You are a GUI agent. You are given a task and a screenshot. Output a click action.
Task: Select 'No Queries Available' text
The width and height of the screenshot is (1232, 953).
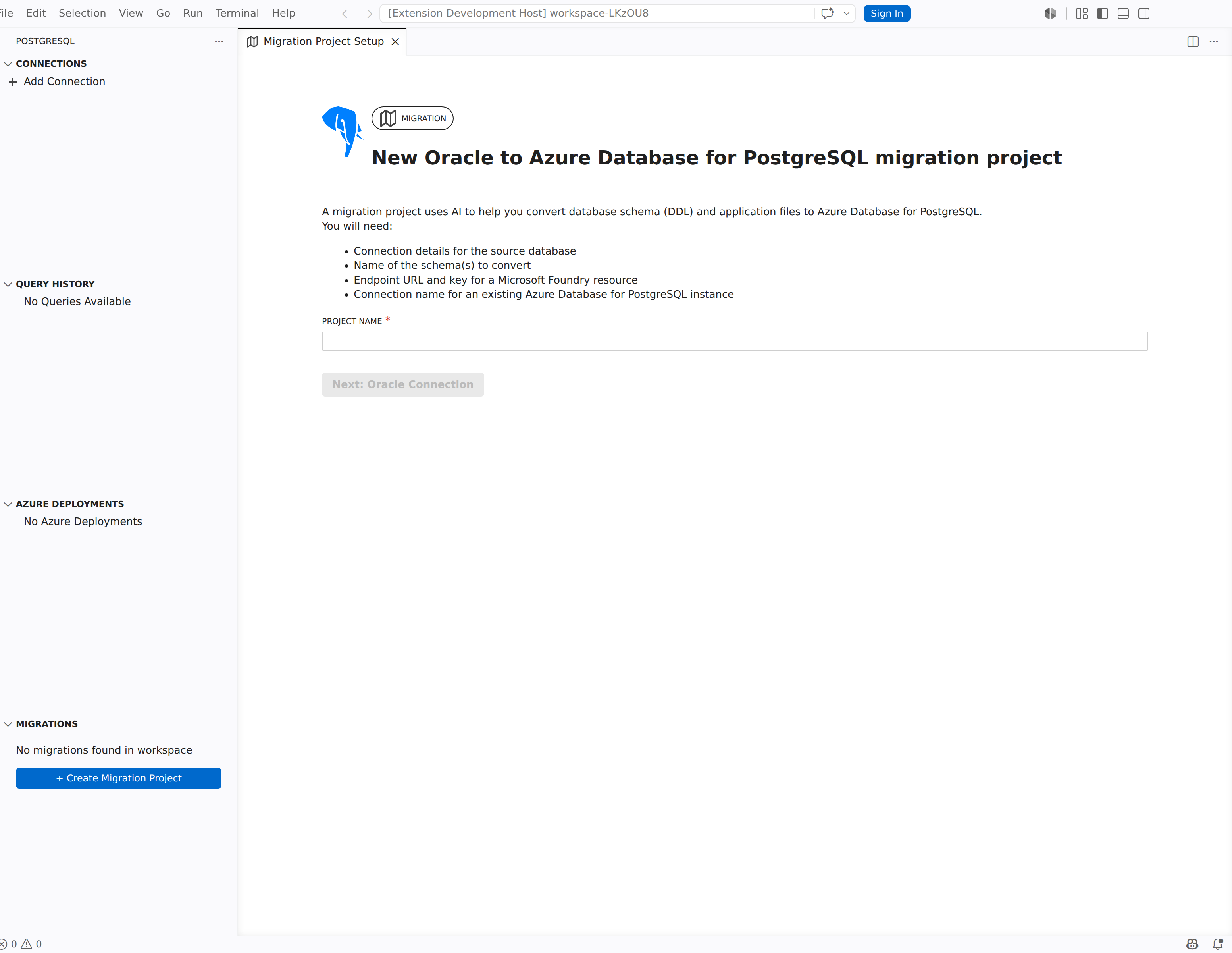[77, 301]
